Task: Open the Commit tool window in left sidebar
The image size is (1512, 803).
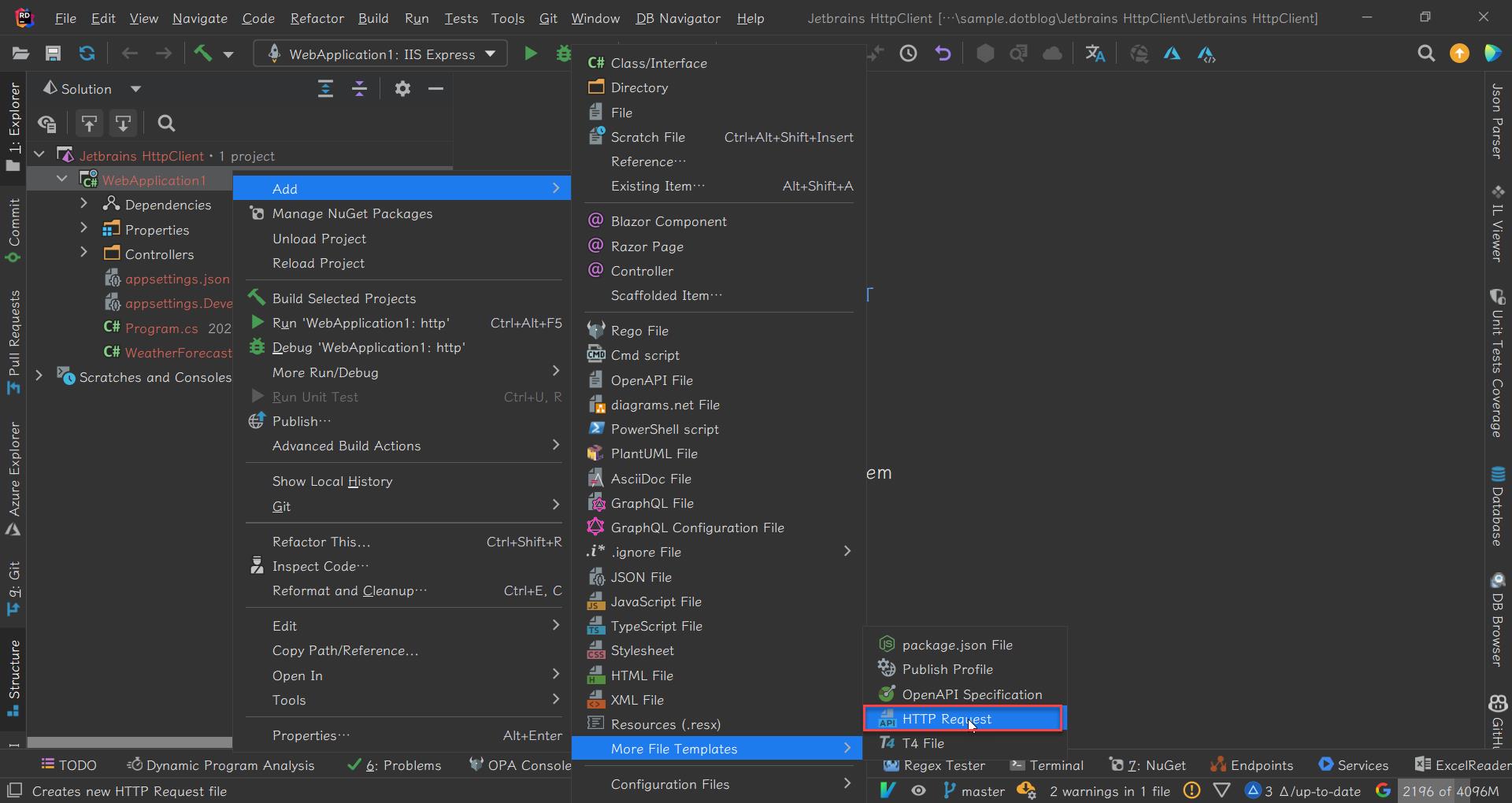Action: tap(13, 223)
